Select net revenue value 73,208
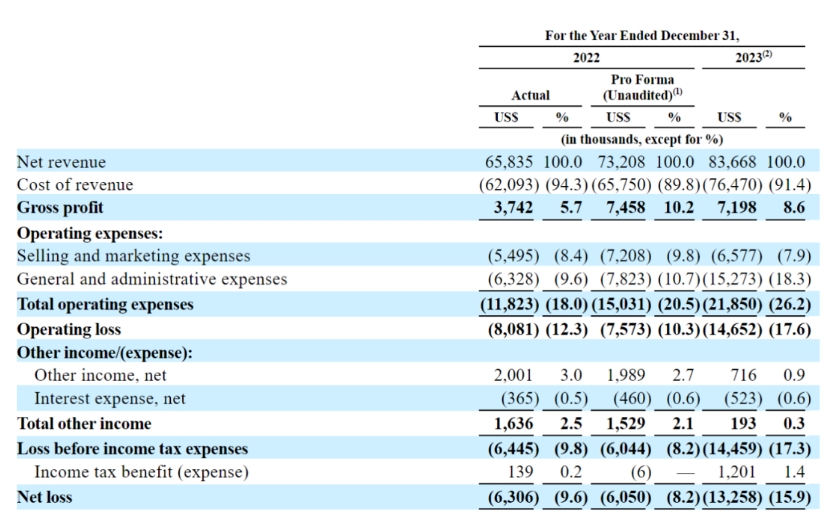 pyautogui.click(x=621, y=162)
